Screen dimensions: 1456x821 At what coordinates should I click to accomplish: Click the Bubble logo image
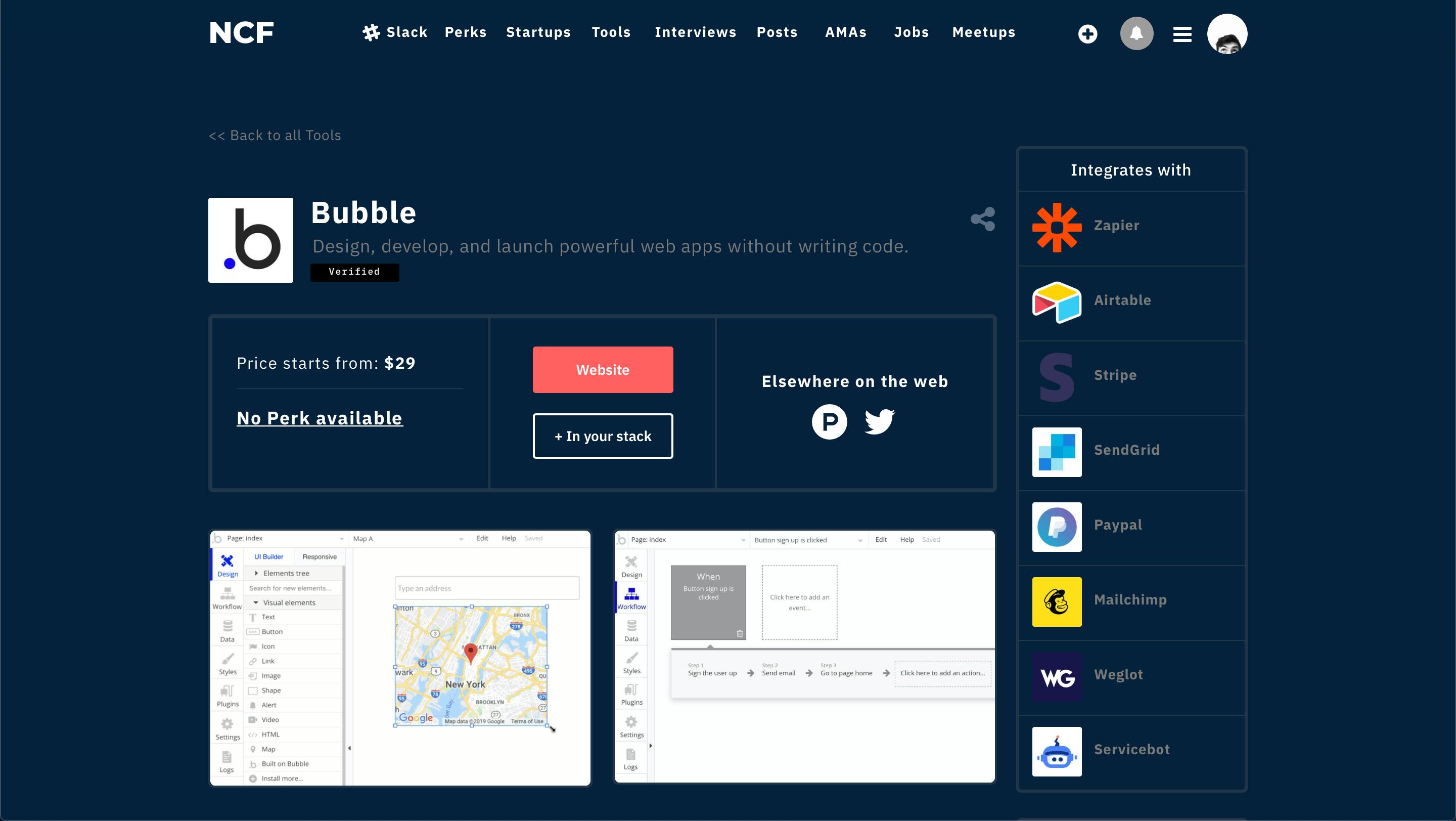click(250, 240)
